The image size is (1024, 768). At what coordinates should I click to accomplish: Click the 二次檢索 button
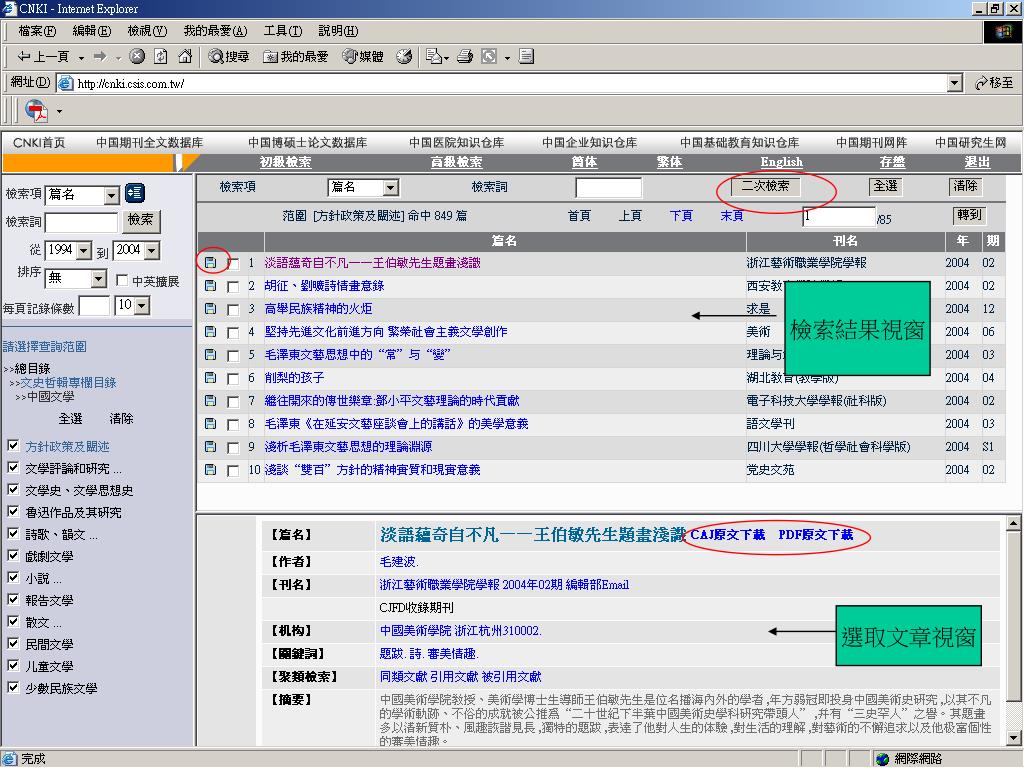[765, 186]
